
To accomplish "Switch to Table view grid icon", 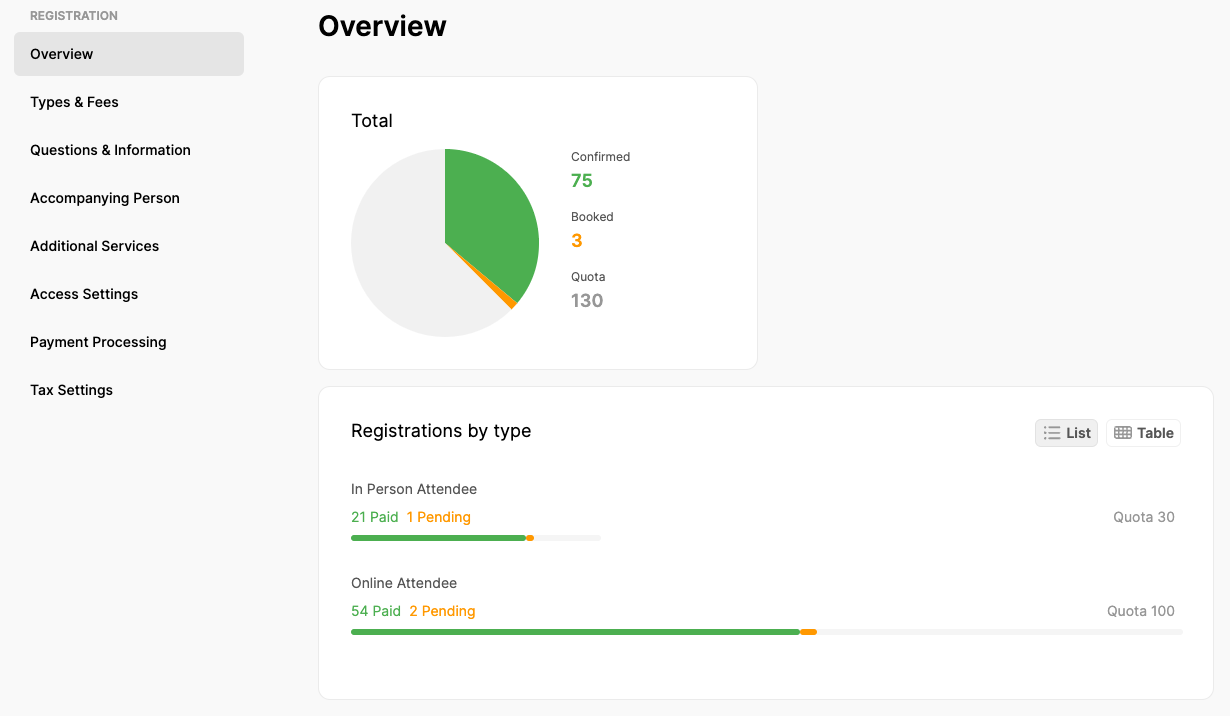I will [1123, 433].
